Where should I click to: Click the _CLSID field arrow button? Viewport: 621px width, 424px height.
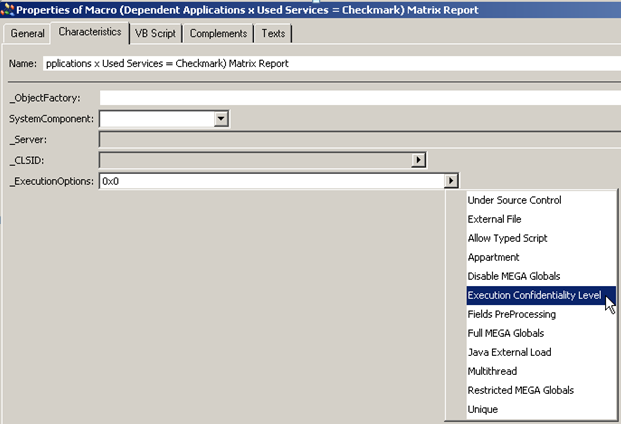pyautogui.click(x=419, y=160)
